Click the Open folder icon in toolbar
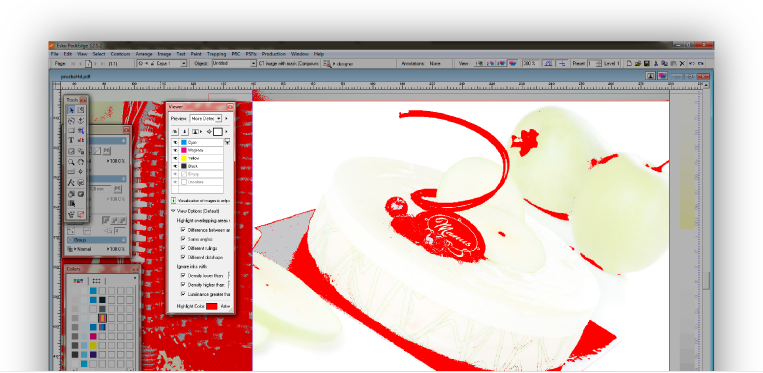The height and width of the screenshot is (373, 763). pos(638,63)
